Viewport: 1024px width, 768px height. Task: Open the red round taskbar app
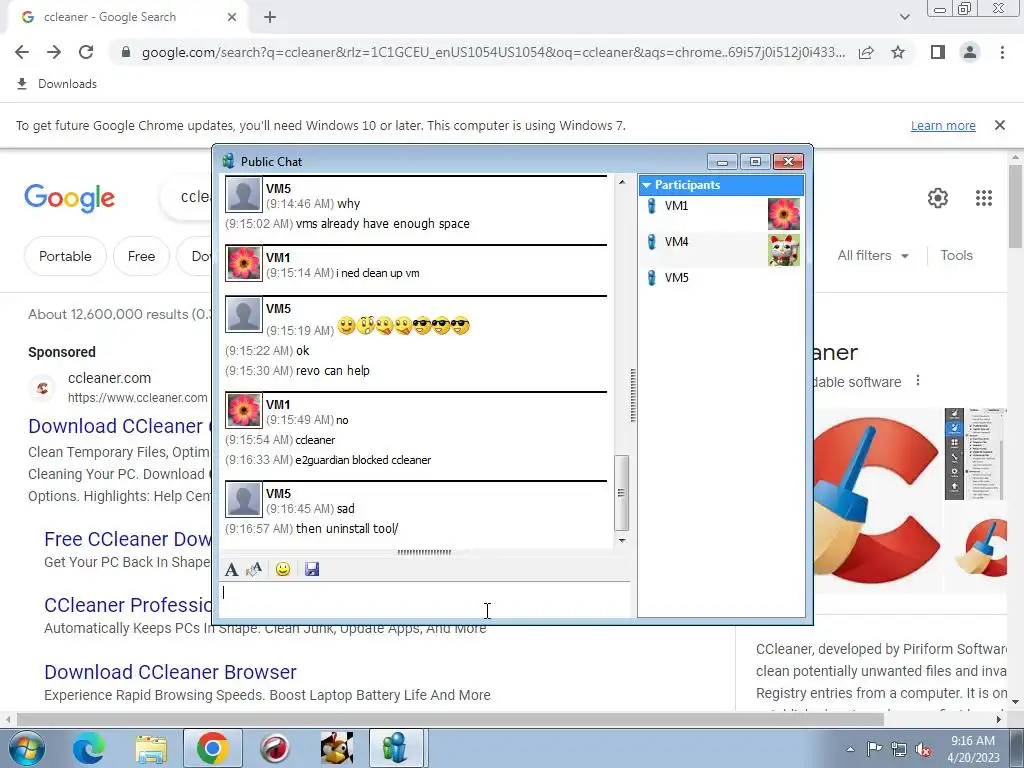click(x=275, y=748)
